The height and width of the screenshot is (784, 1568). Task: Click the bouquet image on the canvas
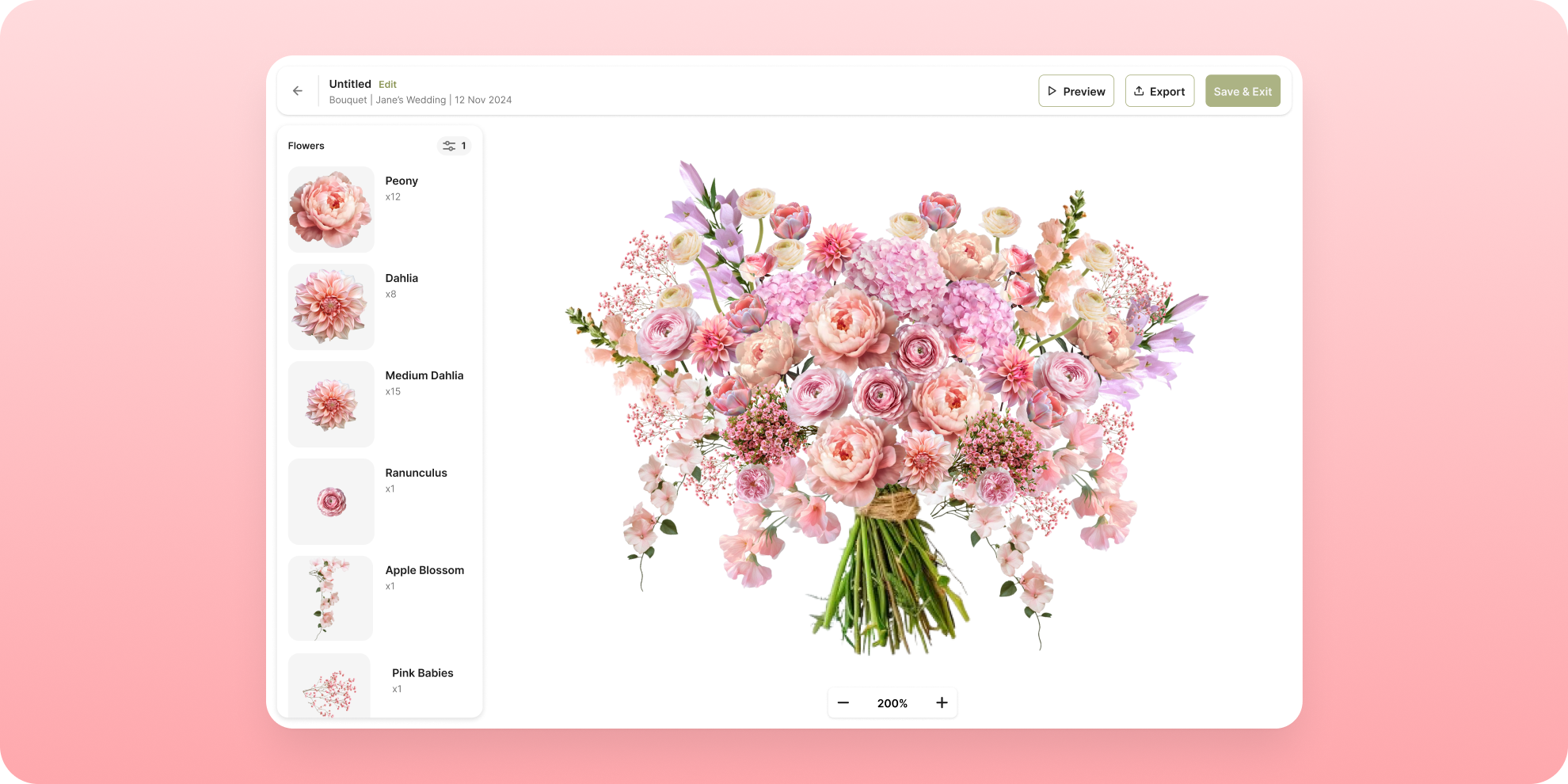[887, 408]
